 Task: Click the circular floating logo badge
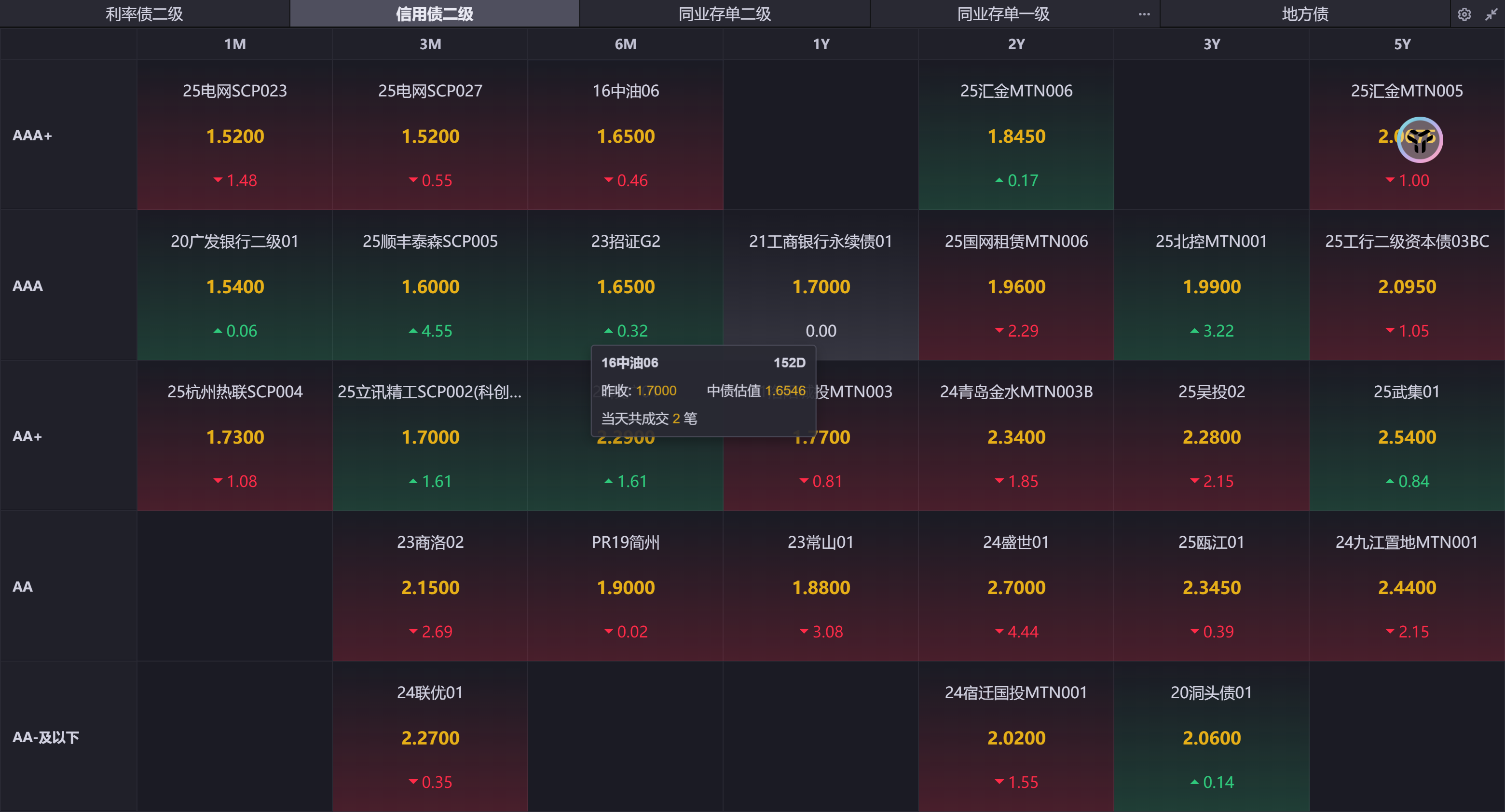(1419, 140)
